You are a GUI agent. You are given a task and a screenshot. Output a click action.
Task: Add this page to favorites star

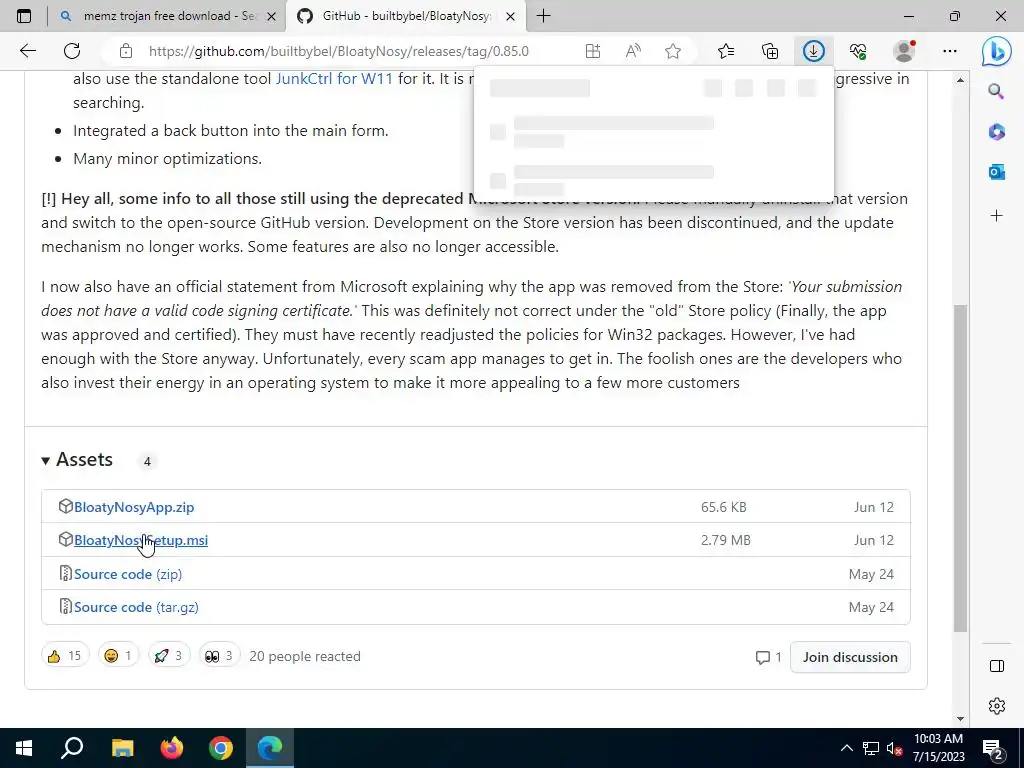673,51
